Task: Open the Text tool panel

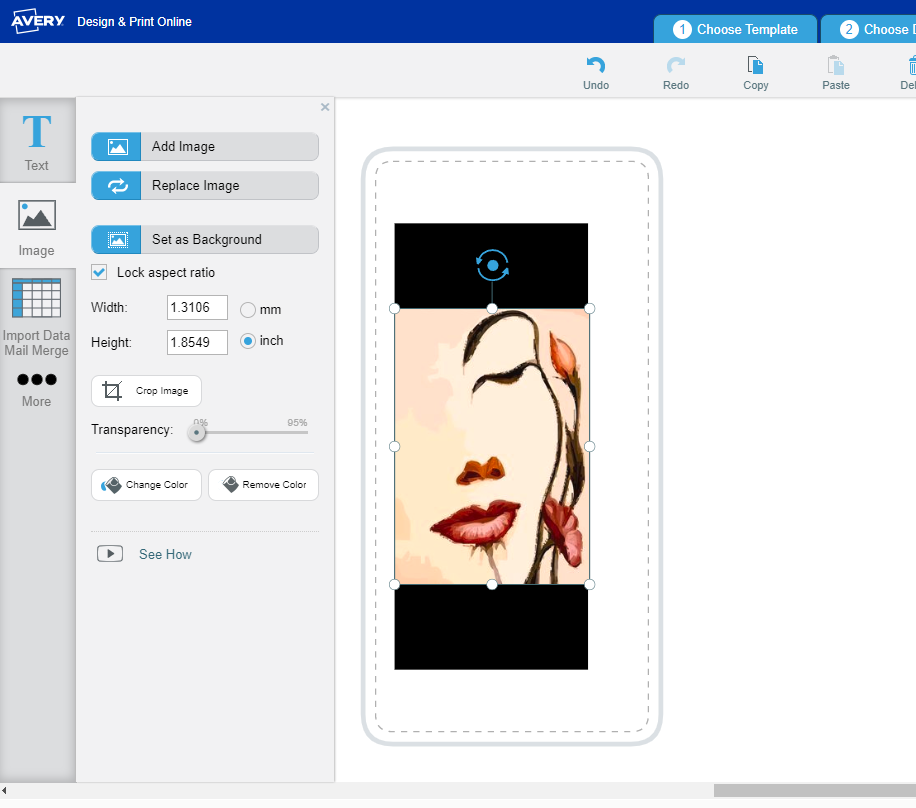Action: 37,141
